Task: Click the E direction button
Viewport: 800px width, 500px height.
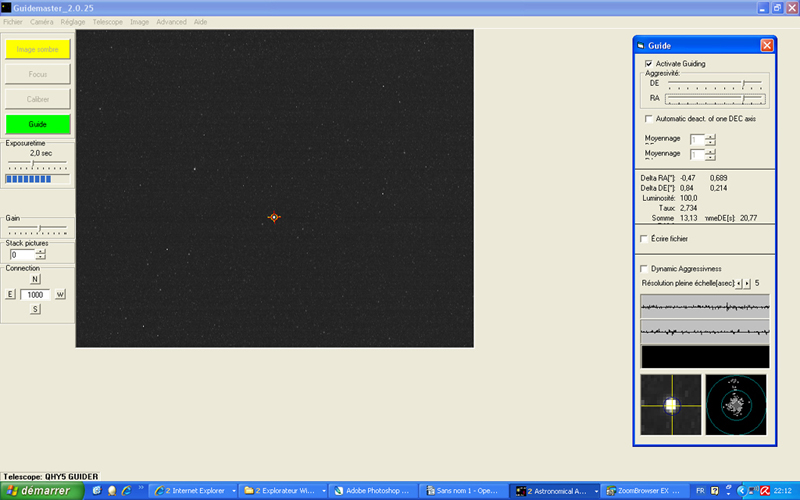Action: (10, 294)
